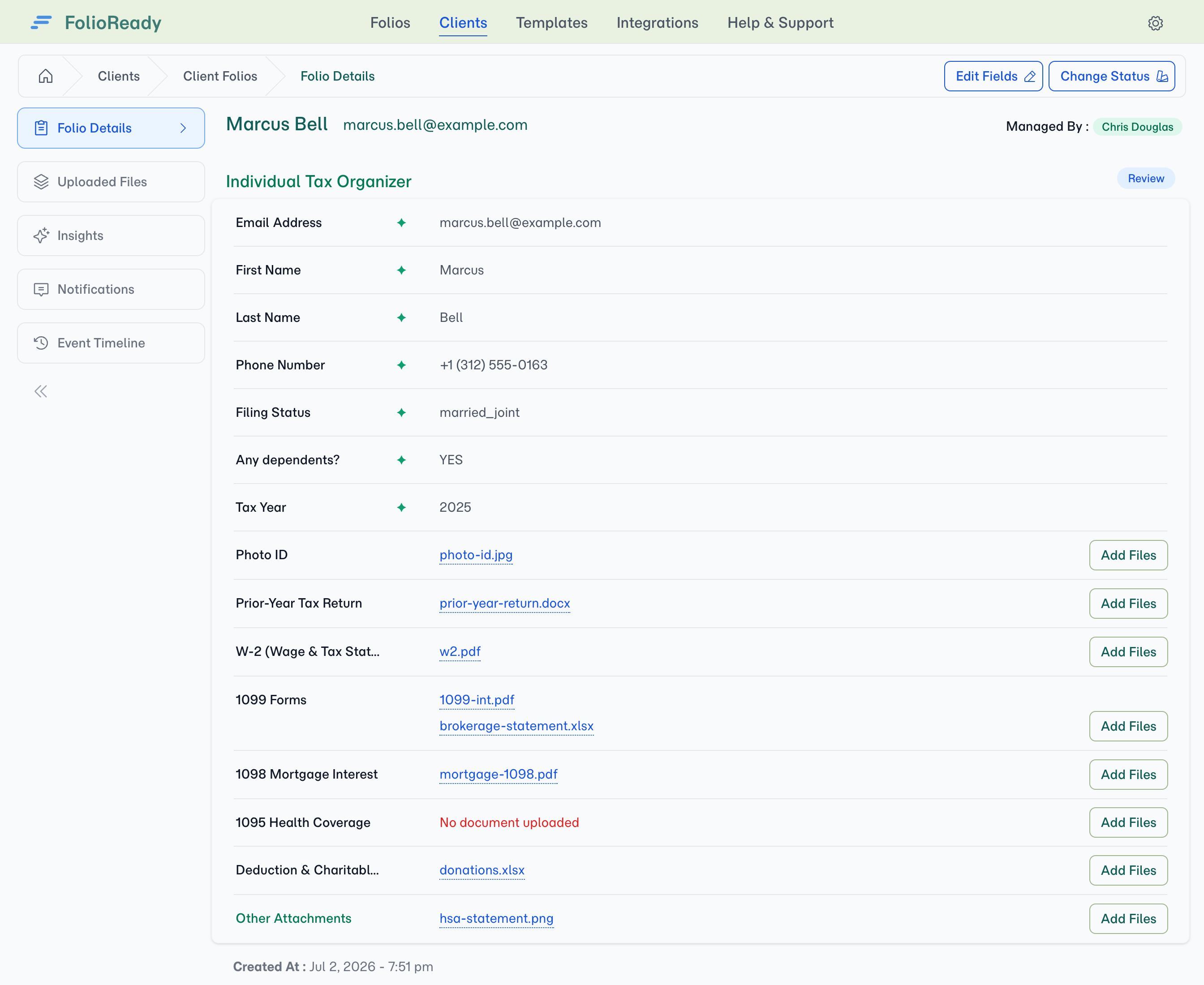Click the home breadcrumb icon

point(45,76)
